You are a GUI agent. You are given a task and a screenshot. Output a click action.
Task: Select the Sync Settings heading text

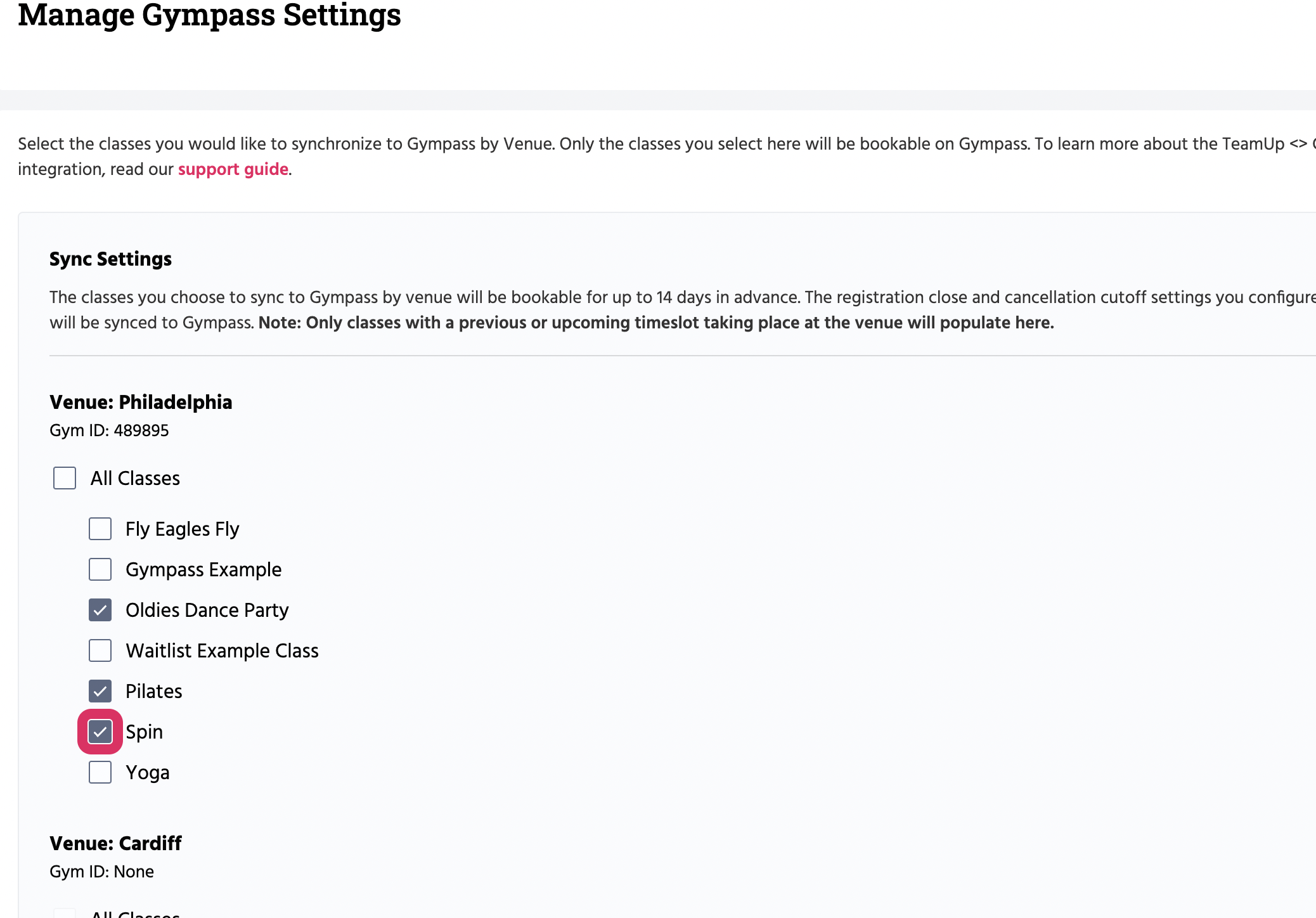click(110, 259)
